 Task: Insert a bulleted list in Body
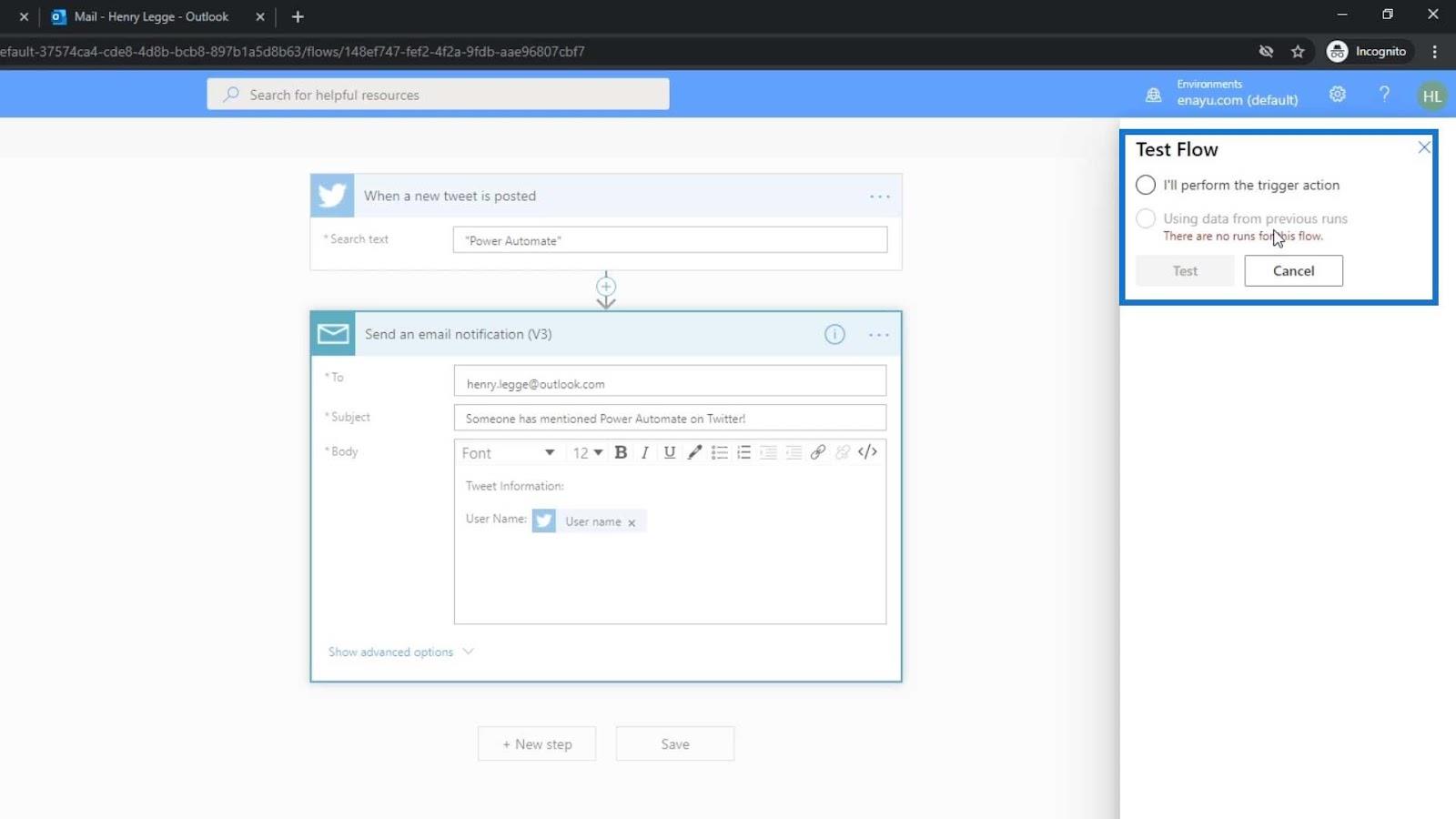coord(719,452)
